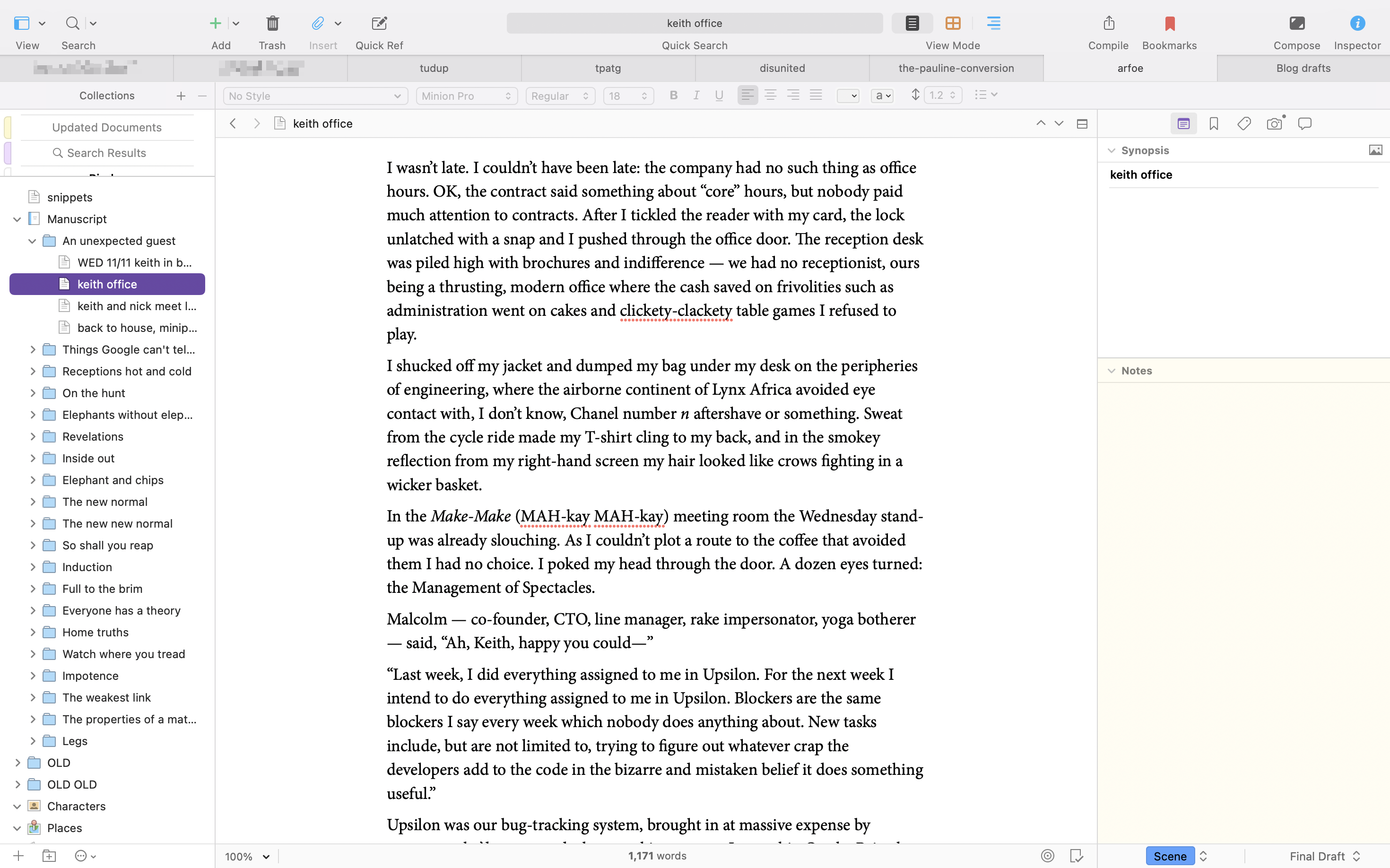The width and height of the screenshot is (1390, 868).
Task: Click the Trash icon in toolbar
Action: [x=272, y=24]
